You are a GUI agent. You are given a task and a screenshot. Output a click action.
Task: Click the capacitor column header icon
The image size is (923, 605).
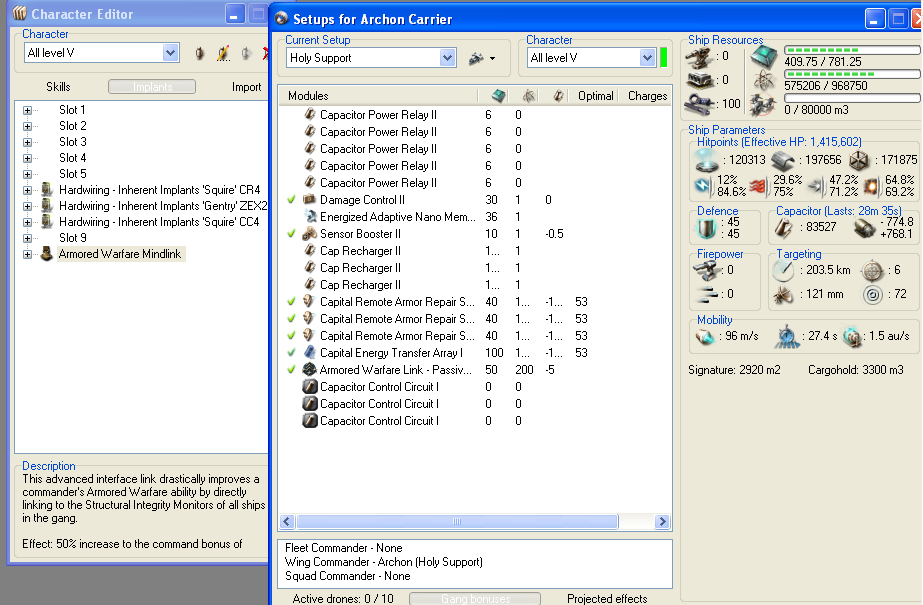(558, 96)
